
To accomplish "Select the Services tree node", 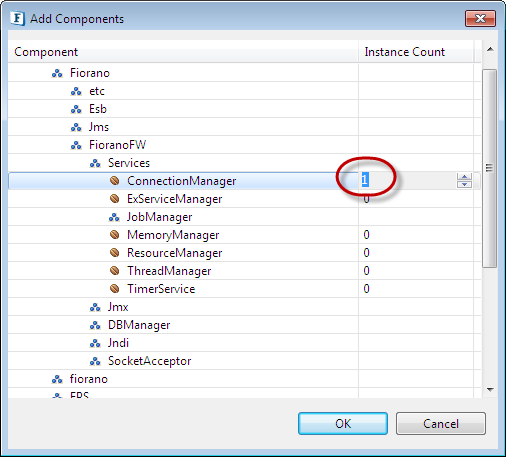I will point(129,163).
